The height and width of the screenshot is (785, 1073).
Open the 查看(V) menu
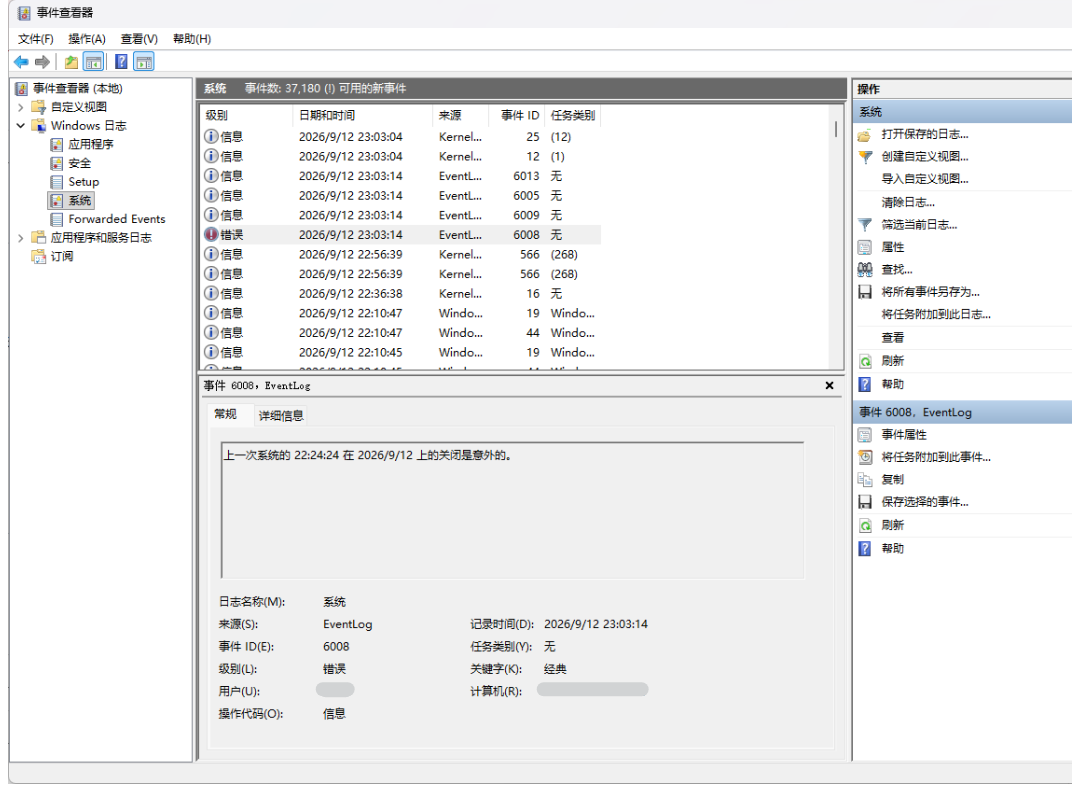point(139,39)
